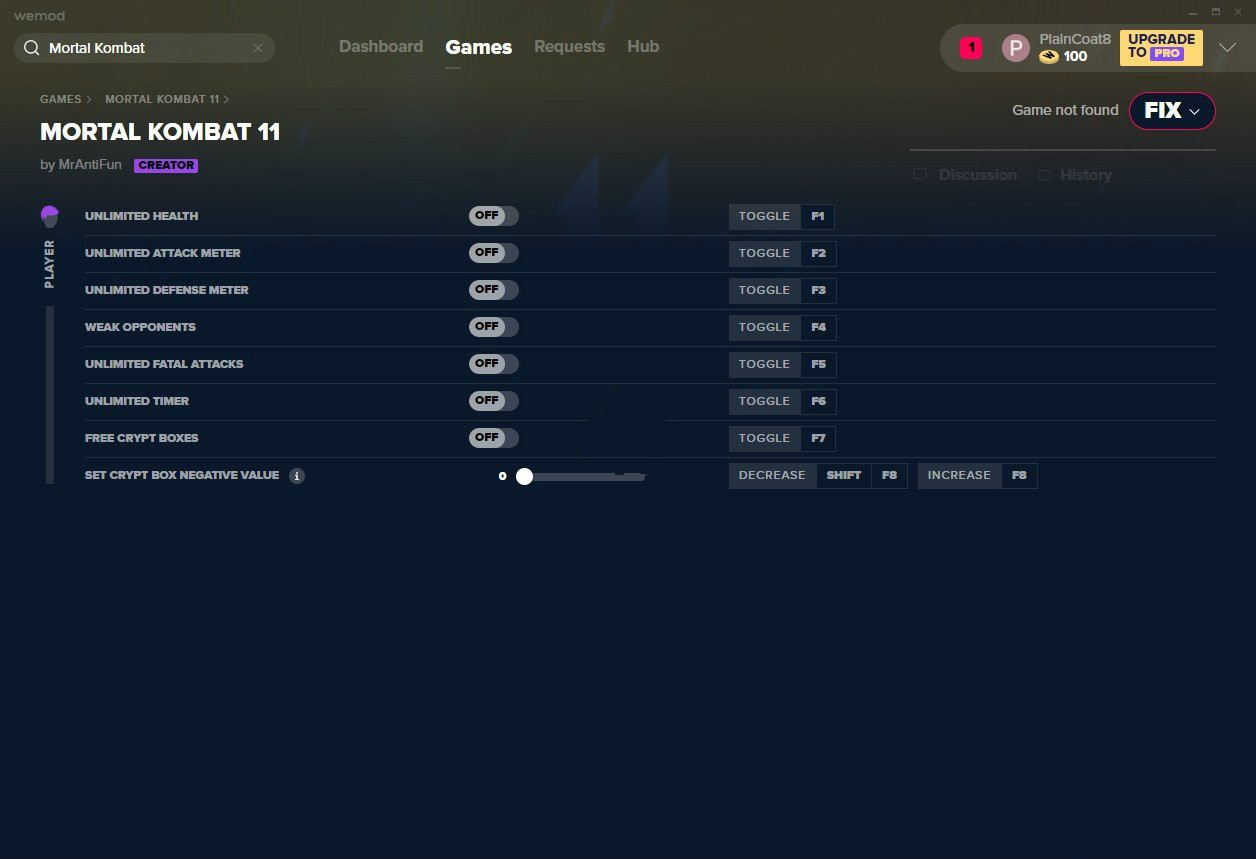Click the PlainCoat8 profile avatar
The width and height of the screenshot is (1256, 859).
pos(1015,48)
